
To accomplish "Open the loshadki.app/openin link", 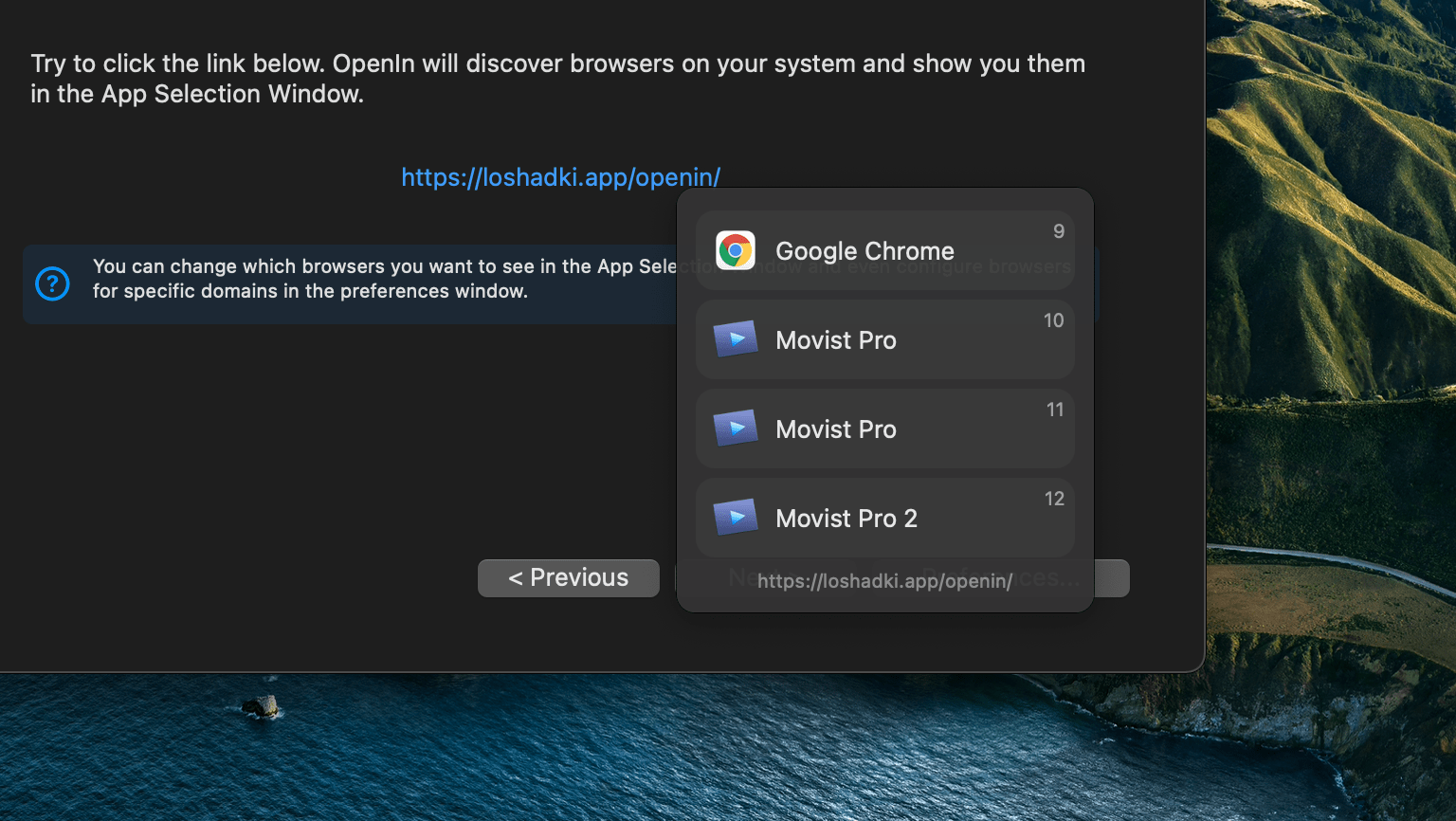I will click(560, 177).
